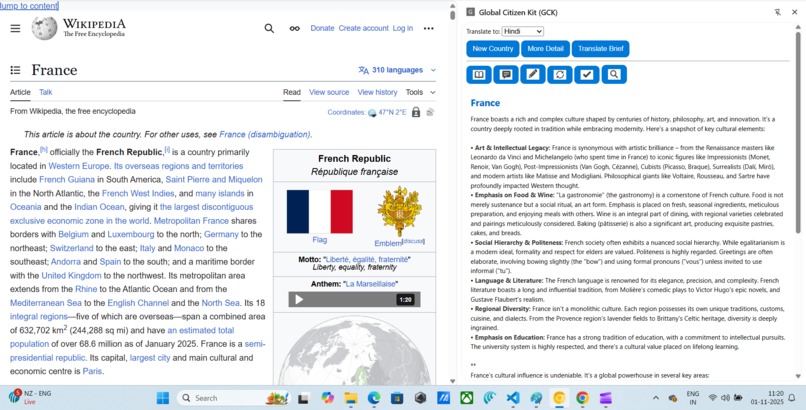Click the New Country button
The width and height of the screenshot is (806, 410).
click(x=492, y=49)
